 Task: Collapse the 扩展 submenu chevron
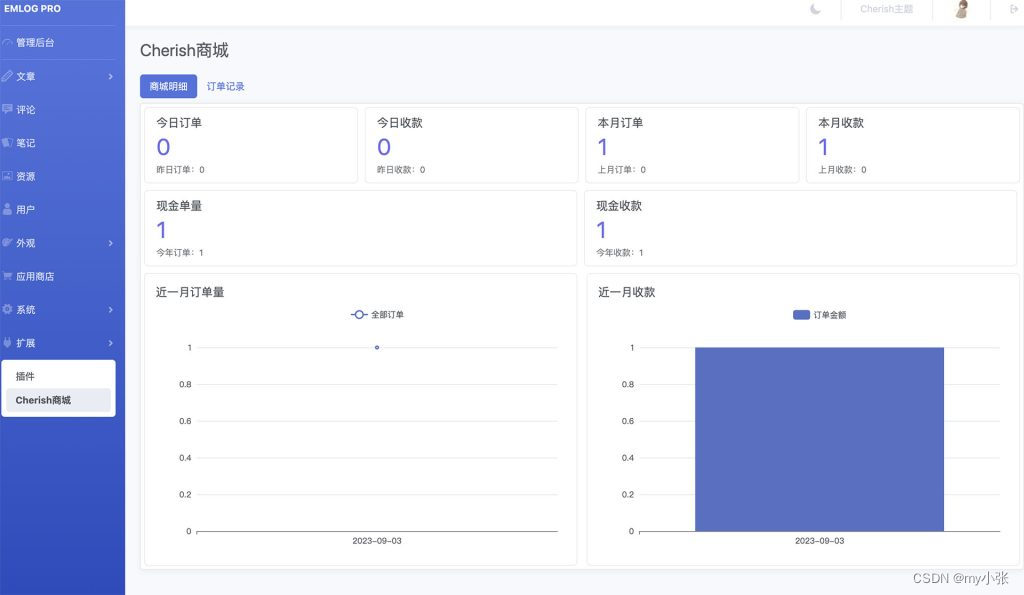click(110, 343)
